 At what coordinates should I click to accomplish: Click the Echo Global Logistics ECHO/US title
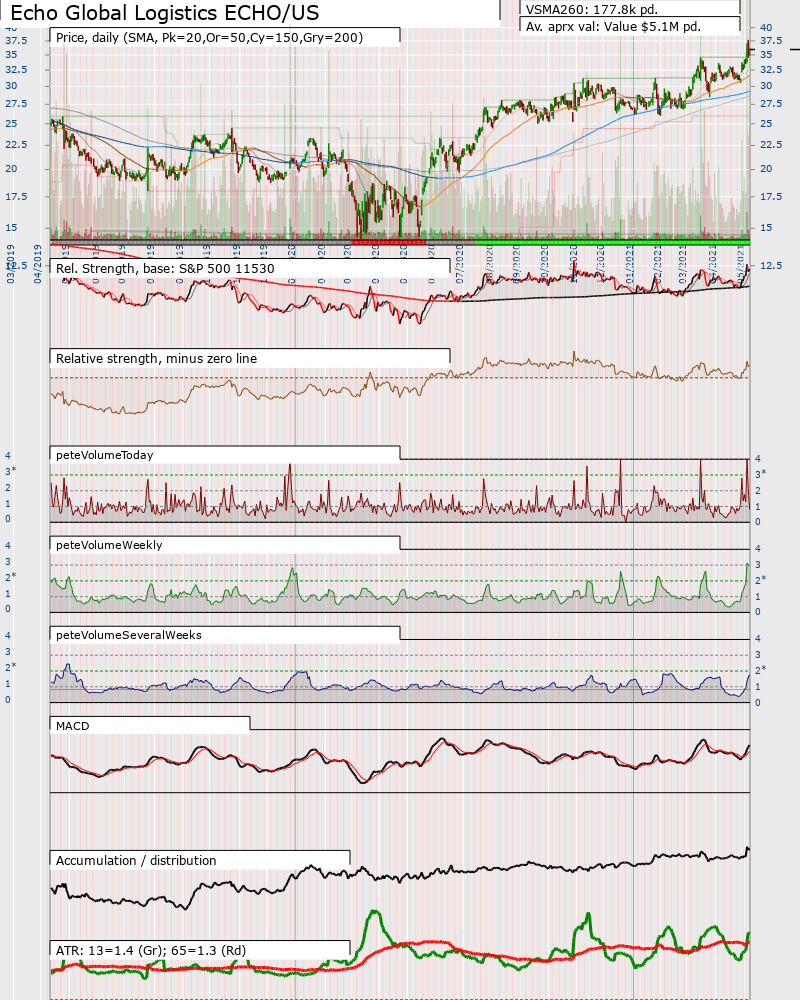165,13
